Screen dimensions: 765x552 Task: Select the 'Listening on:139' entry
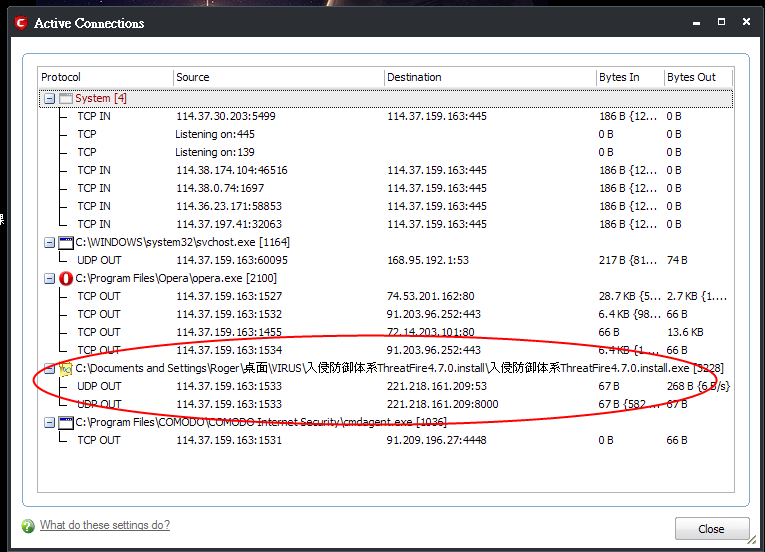pyautogui.click(x=215, y=152)
